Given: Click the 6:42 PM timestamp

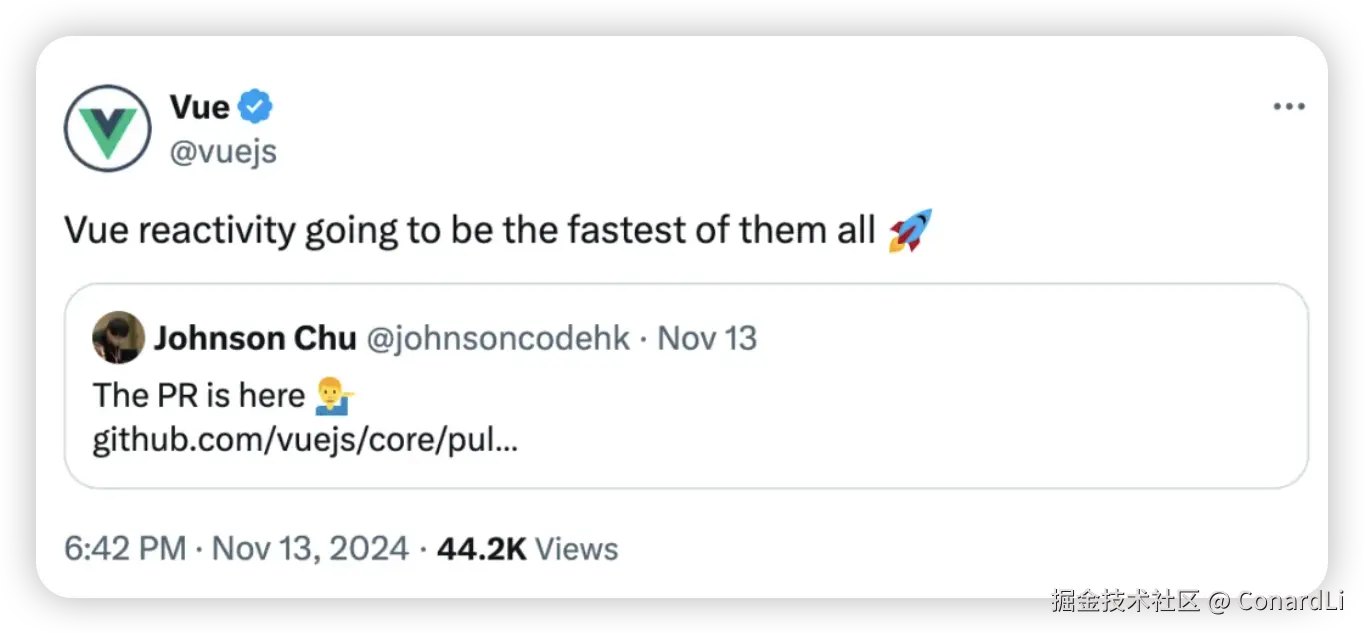Looking at the screenshot, I should click(125, 549).
